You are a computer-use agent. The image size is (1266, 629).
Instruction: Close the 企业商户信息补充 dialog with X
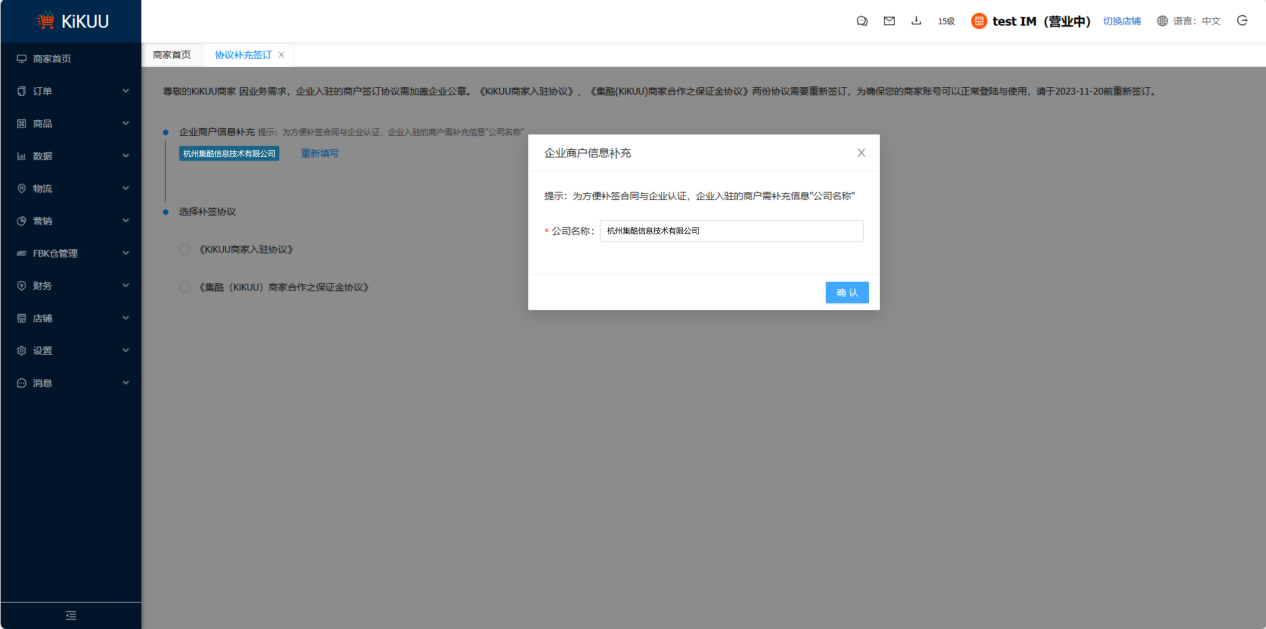[x=861, y=153]
